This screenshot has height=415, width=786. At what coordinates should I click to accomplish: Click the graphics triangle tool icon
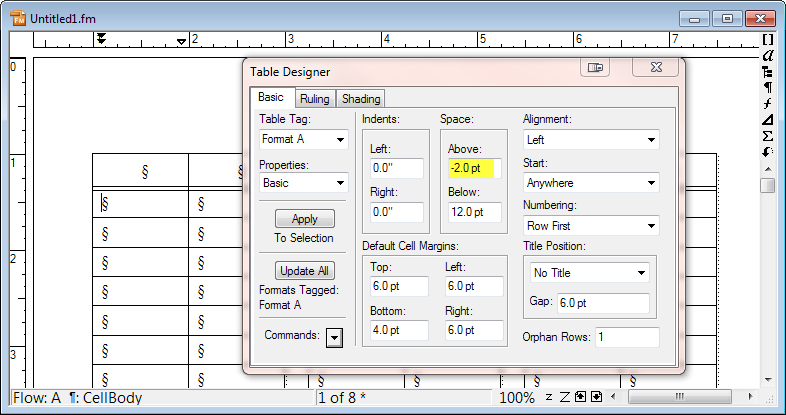click(768, 119)
